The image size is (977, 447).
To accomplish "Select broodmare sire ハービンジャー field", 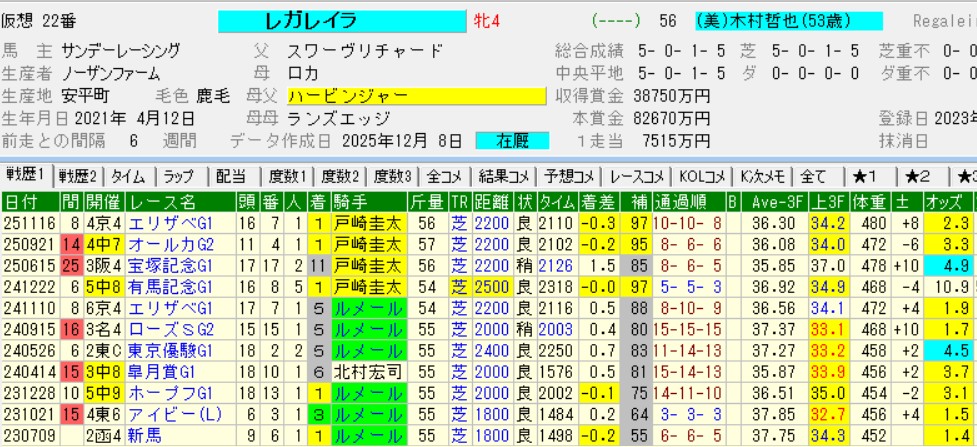I will 415,96.
